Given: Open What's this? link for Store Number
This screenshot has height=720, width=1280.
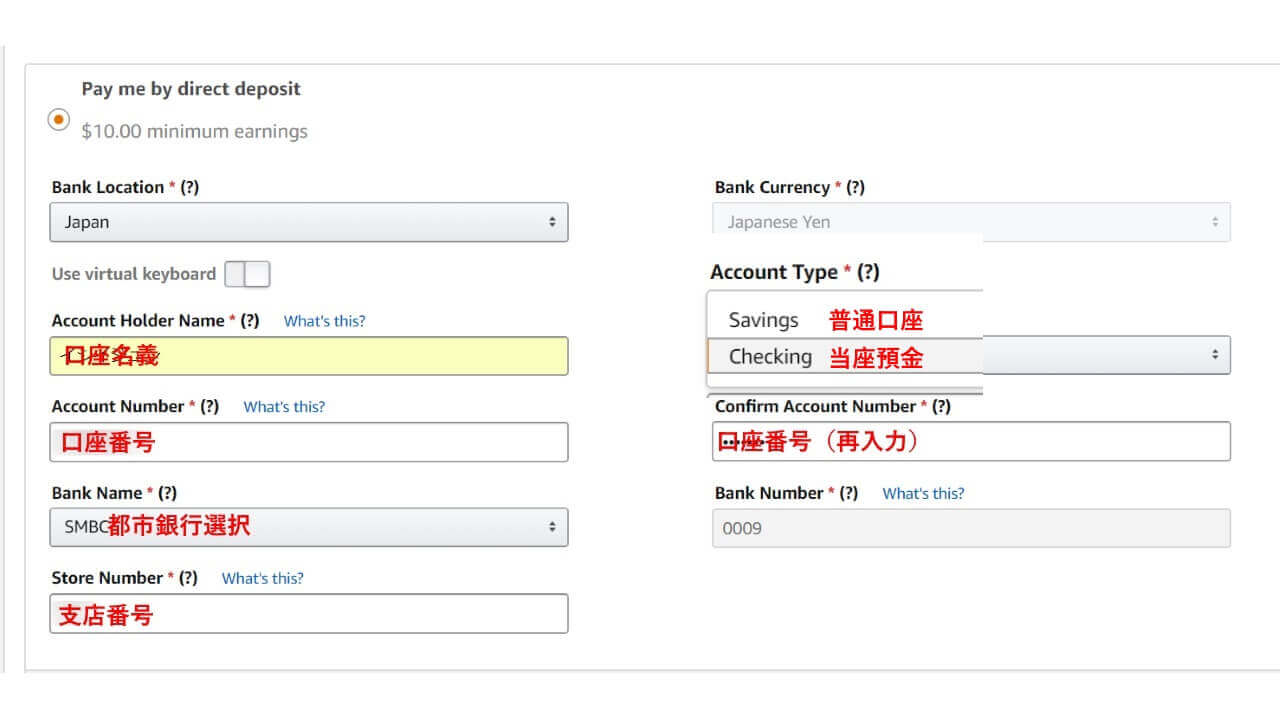Looking at the screenshot, I should [x=262, y=578].
